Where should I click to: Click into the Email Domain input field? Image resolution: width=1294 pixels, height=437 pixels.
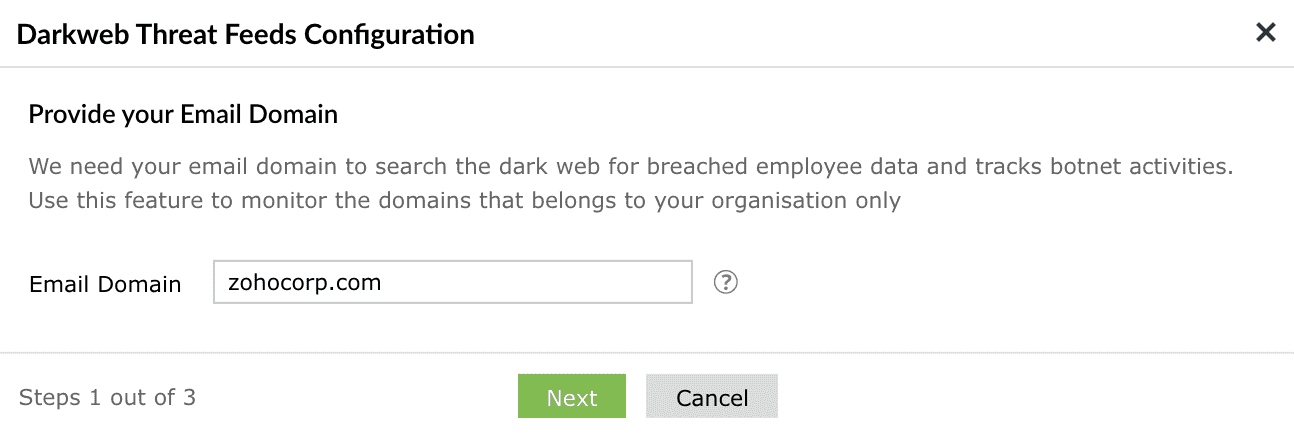pos(452,283)
